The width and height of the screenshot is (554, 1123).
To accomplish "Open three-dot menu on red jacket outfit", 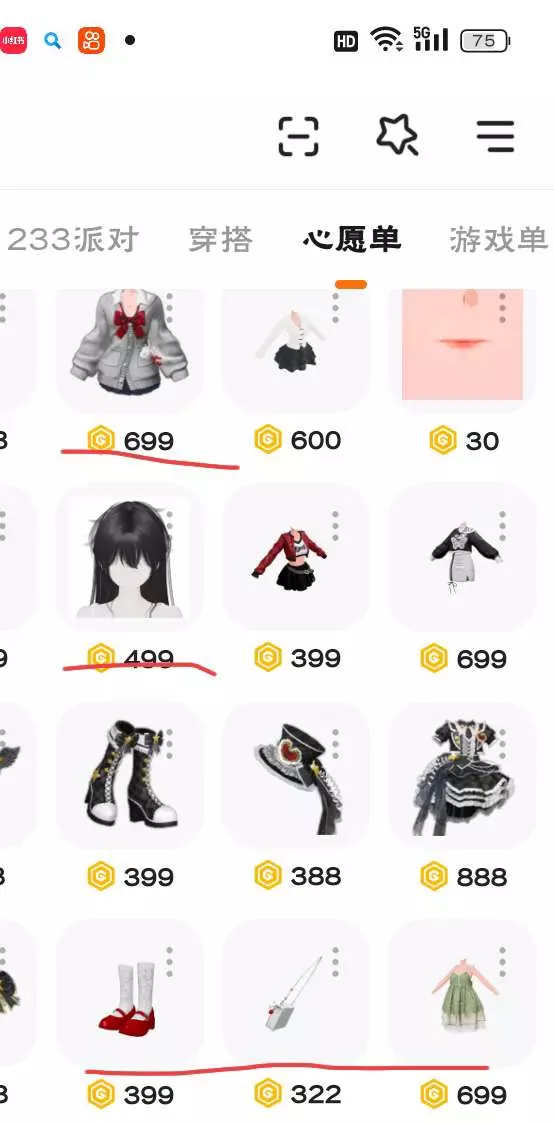I will tap(336, 525).
